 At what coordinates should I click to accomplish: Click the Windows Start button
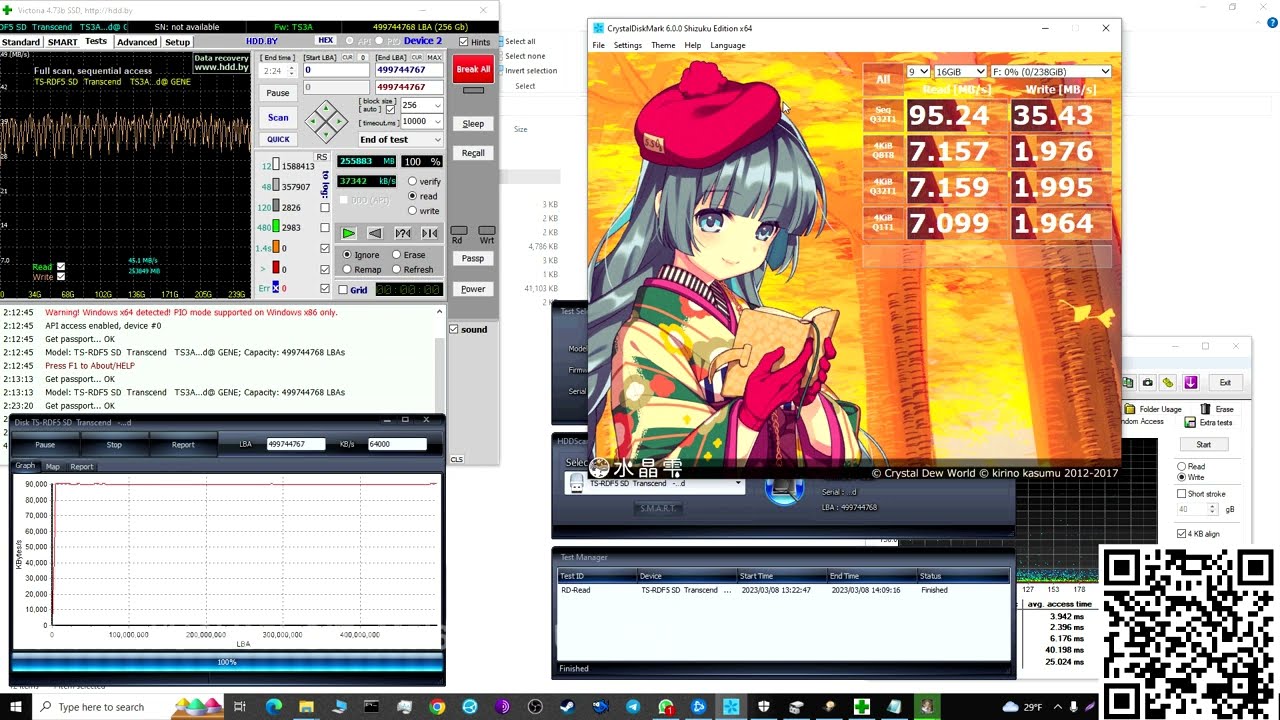pyautogui.click(x=16, y=707)
